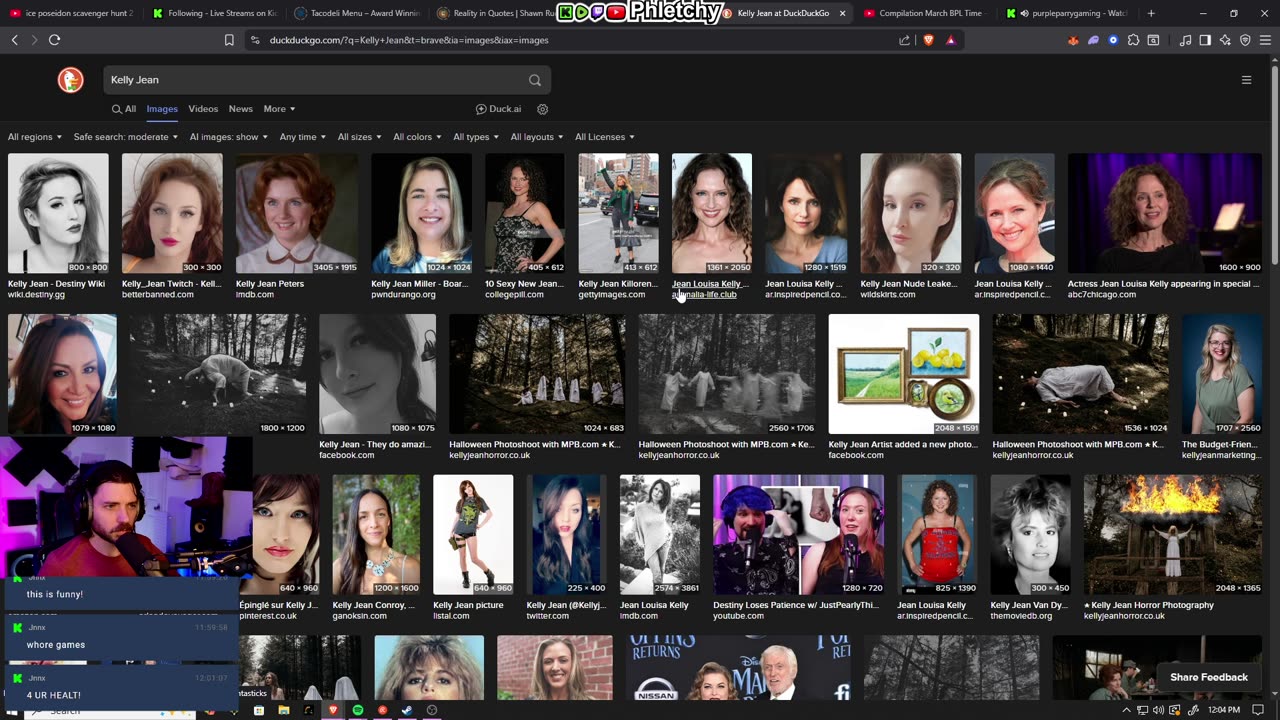Open the Jean Louisa Kelly amalia-life.club link
The image size is (1280, 720).
tap(710, 289)
